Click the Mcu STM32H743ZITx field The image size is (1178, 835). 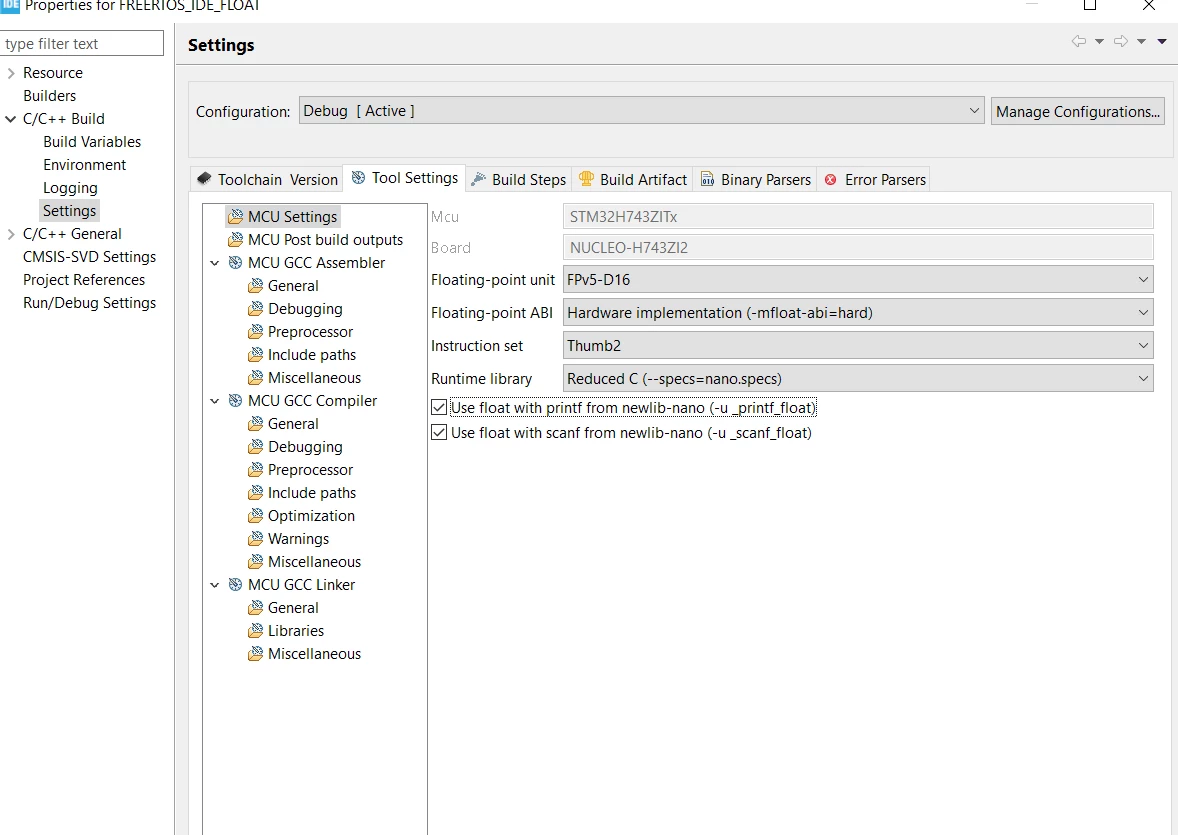(x=858, y=216)
